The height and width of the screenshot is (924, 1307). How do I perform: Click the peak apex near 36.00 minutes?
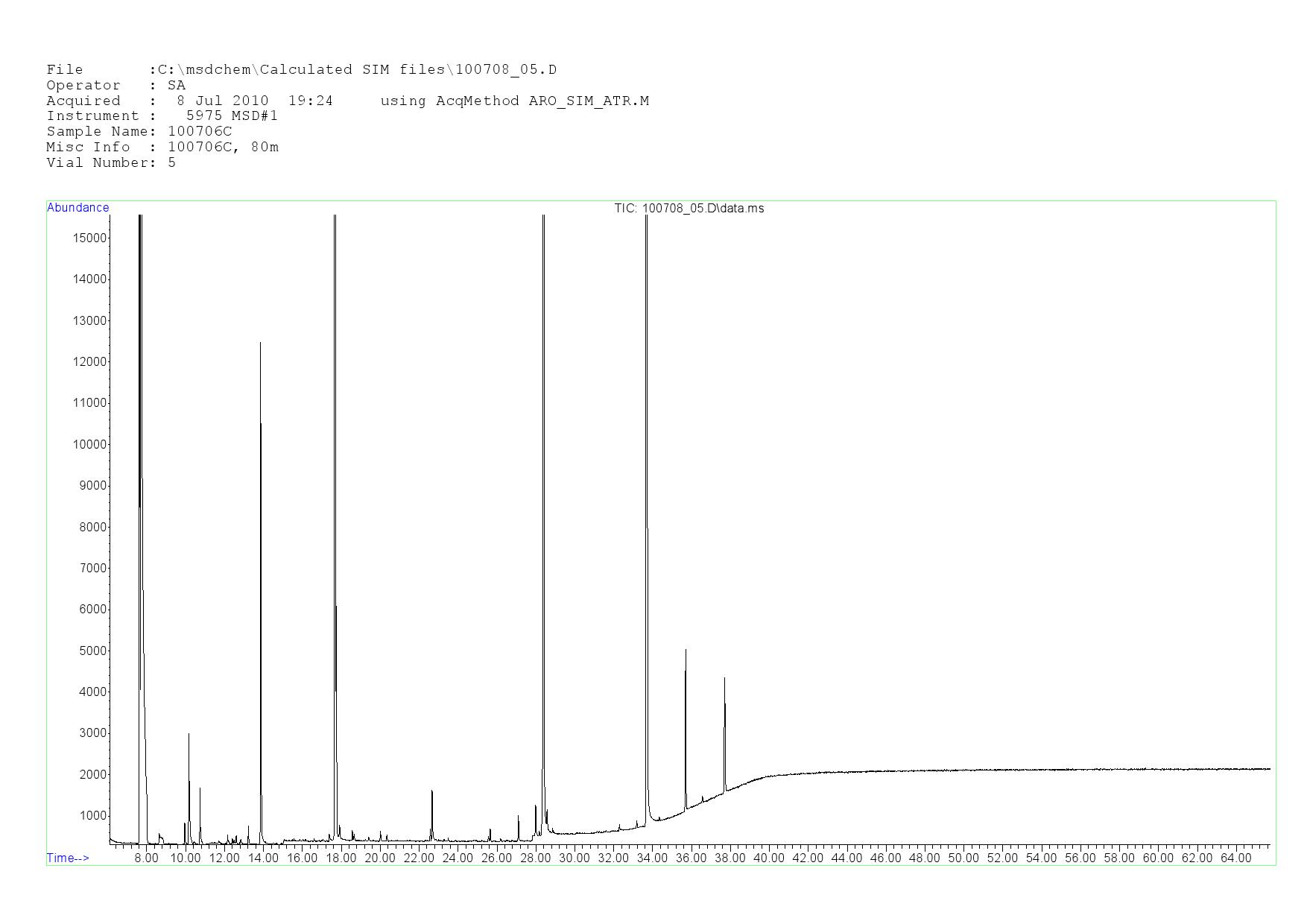[686, 651]
